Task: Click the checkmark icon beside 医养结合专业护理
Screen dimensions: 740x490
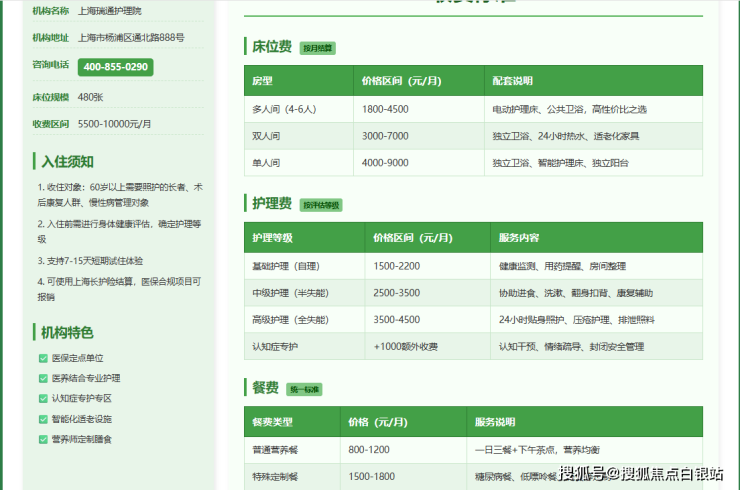Action: (43, 379)
